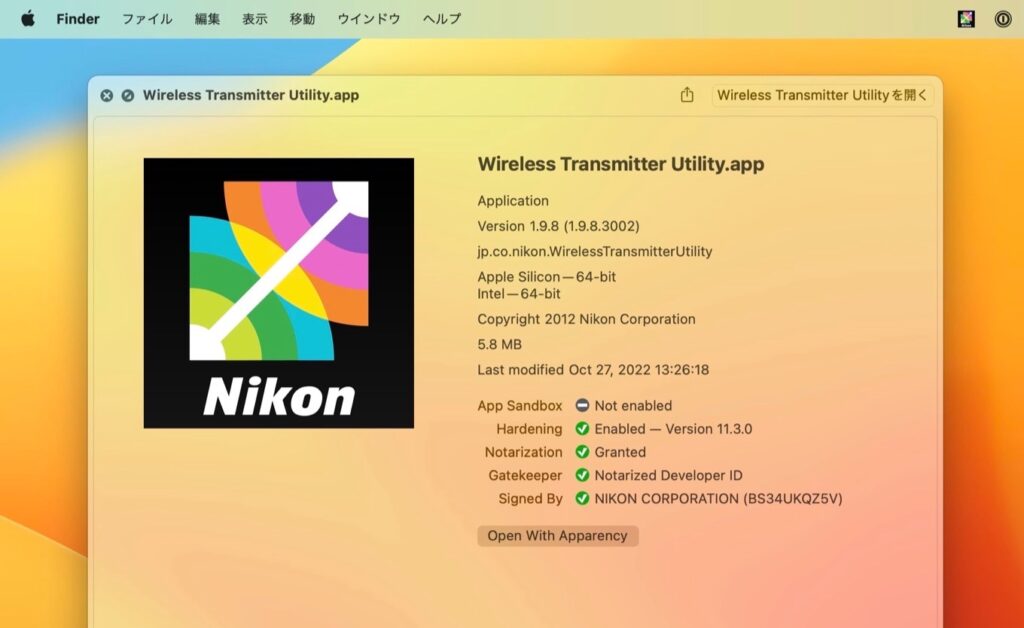Click the Signed By label
The image size is (1024, 628).
(x=530, y=499)
